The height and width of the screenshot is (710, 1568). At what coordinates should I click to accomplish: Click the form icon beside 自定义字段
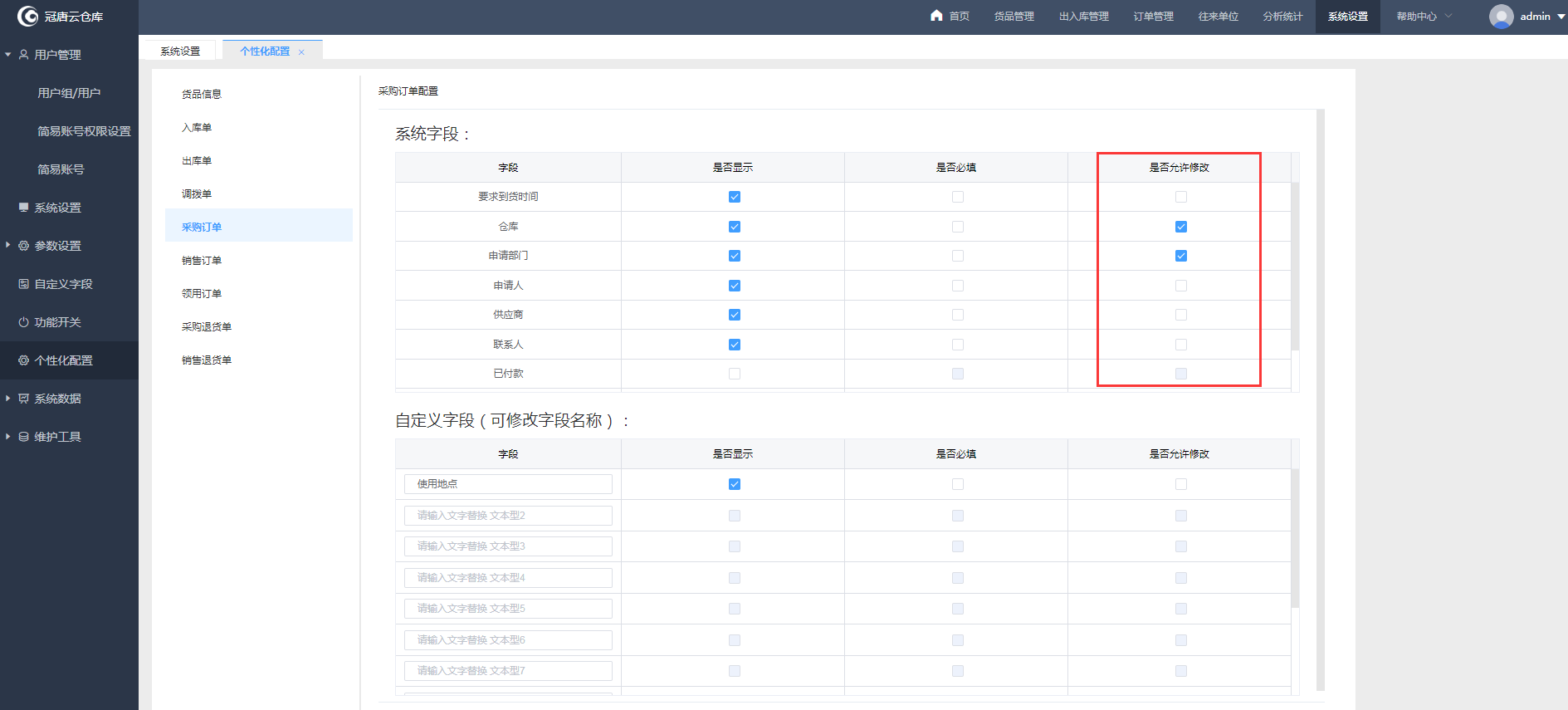(x=24, y=284)
